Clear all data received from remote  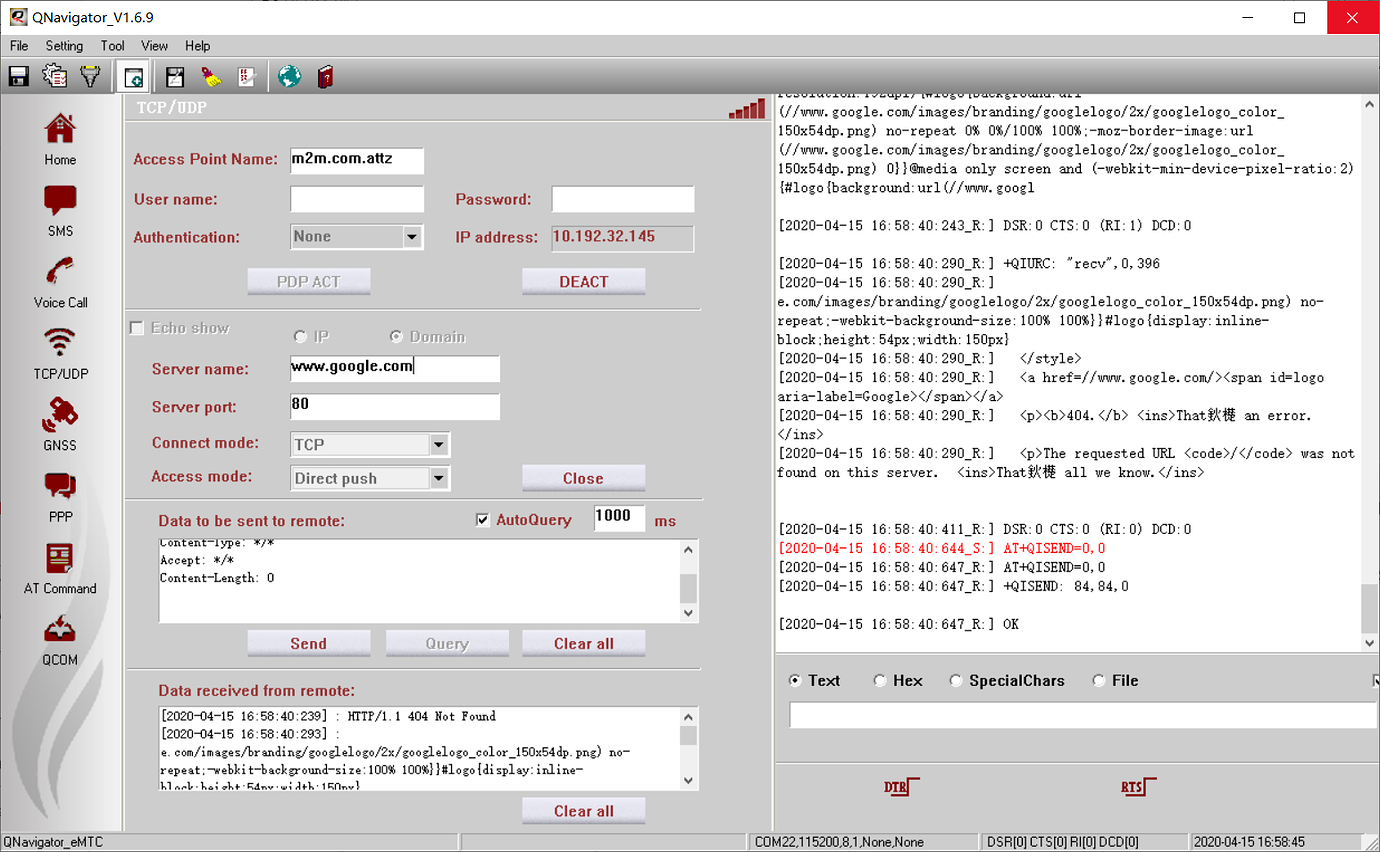(x=583, y=810)
